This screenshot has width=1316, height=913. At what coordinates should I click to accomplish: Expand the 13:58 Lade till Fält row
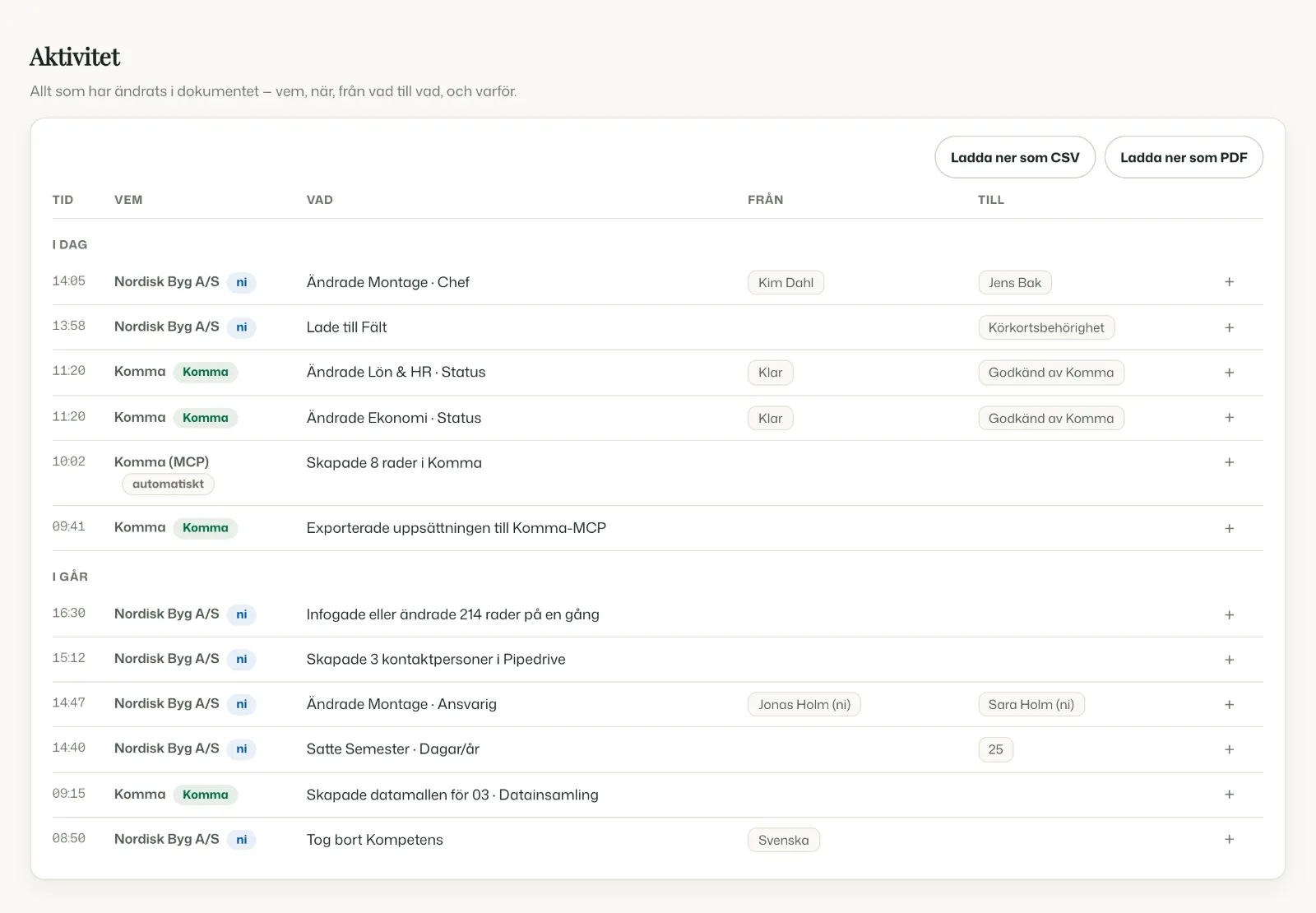1229,327
